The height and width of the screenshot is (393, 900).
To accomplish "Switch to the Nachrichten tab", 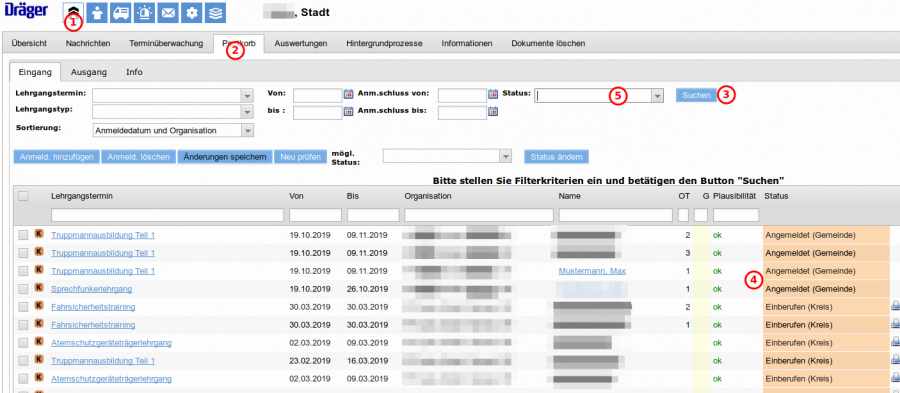I will pos(88,43).
